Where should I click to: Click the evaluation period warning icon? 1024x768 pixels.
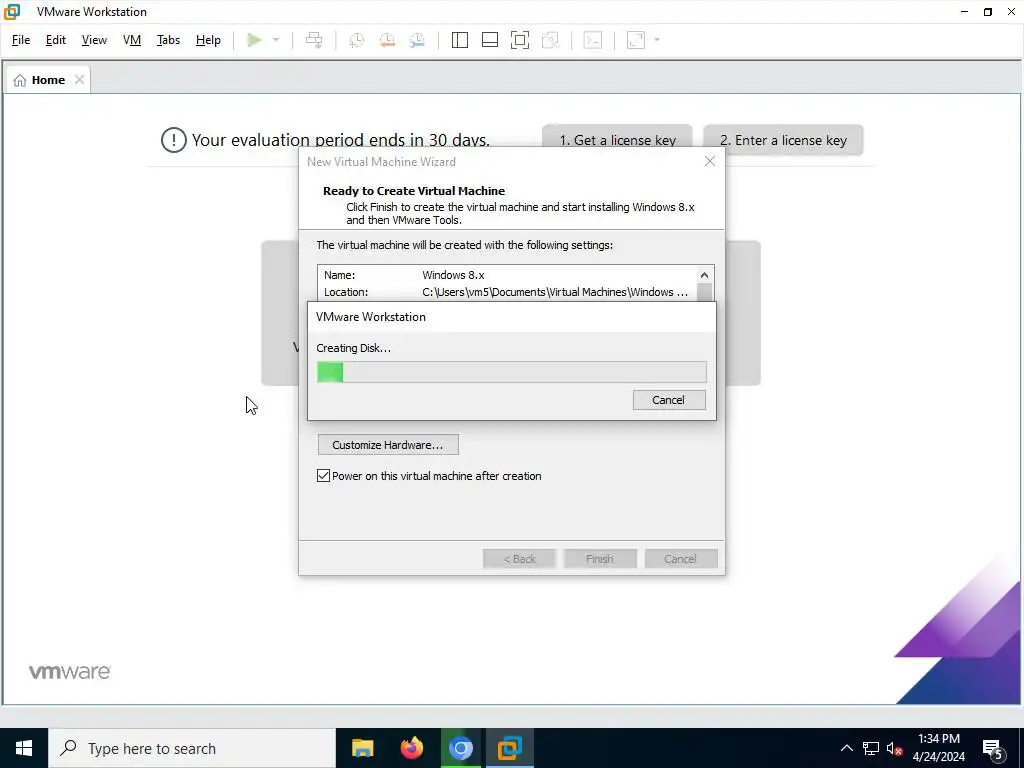(174, 140)
